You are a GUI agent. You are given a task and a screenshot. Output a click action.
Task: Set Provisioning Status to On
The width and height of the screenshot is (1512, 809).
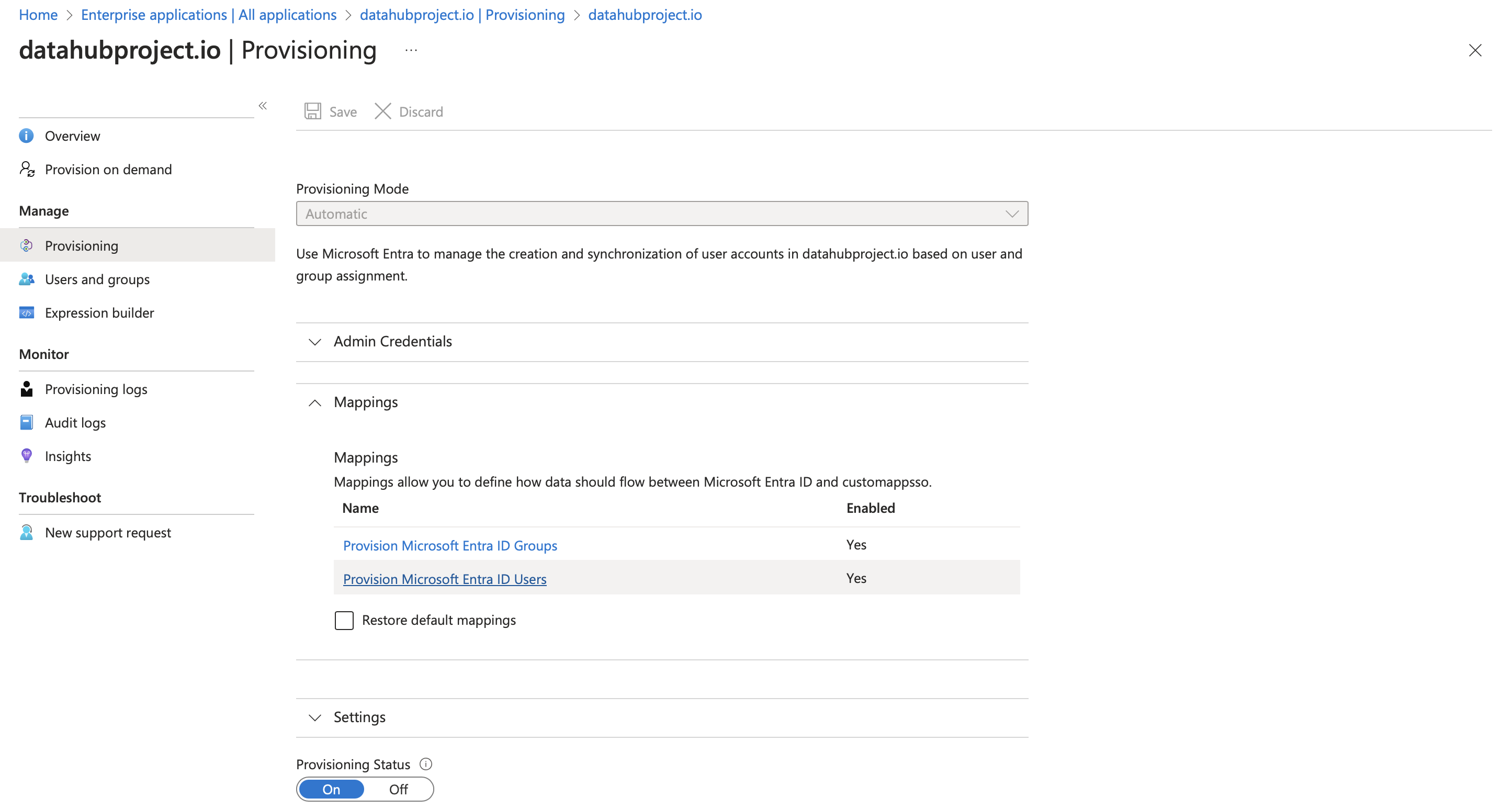pyautogui.click(x=331, y=789)
